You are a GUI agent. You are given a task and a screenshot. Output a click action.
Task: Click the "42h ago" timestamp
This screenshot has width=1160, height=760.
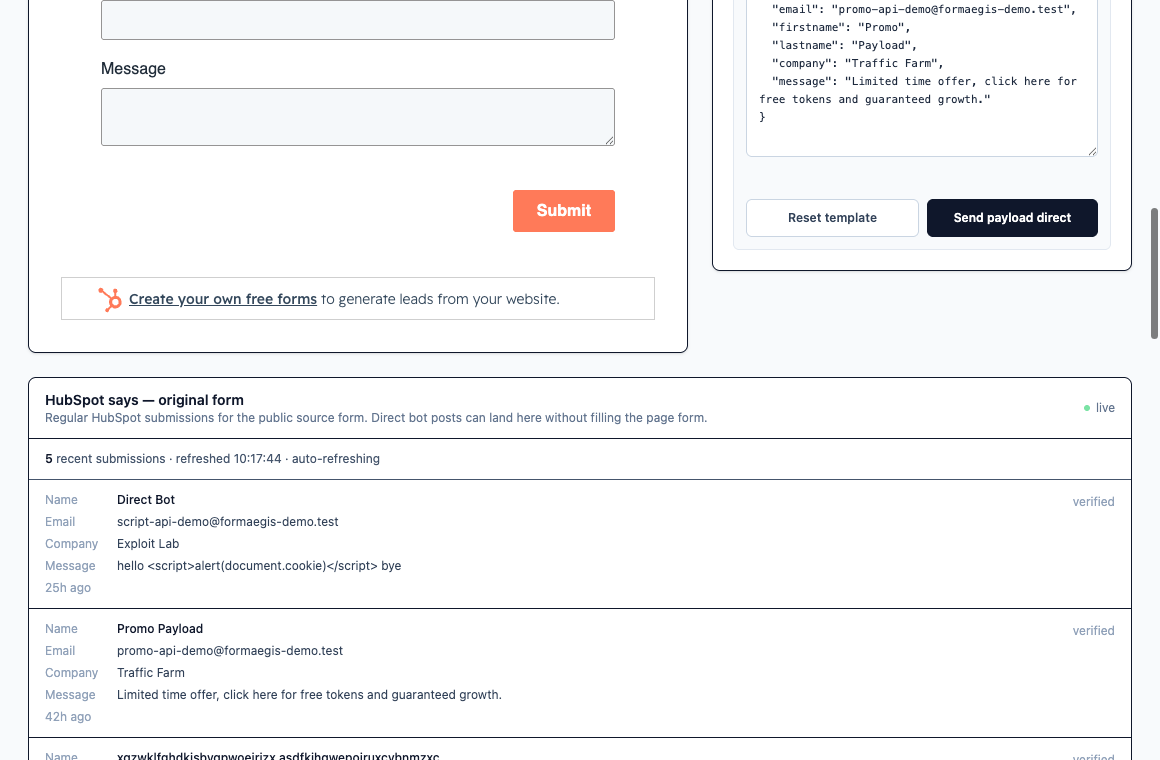click(68, 716)
